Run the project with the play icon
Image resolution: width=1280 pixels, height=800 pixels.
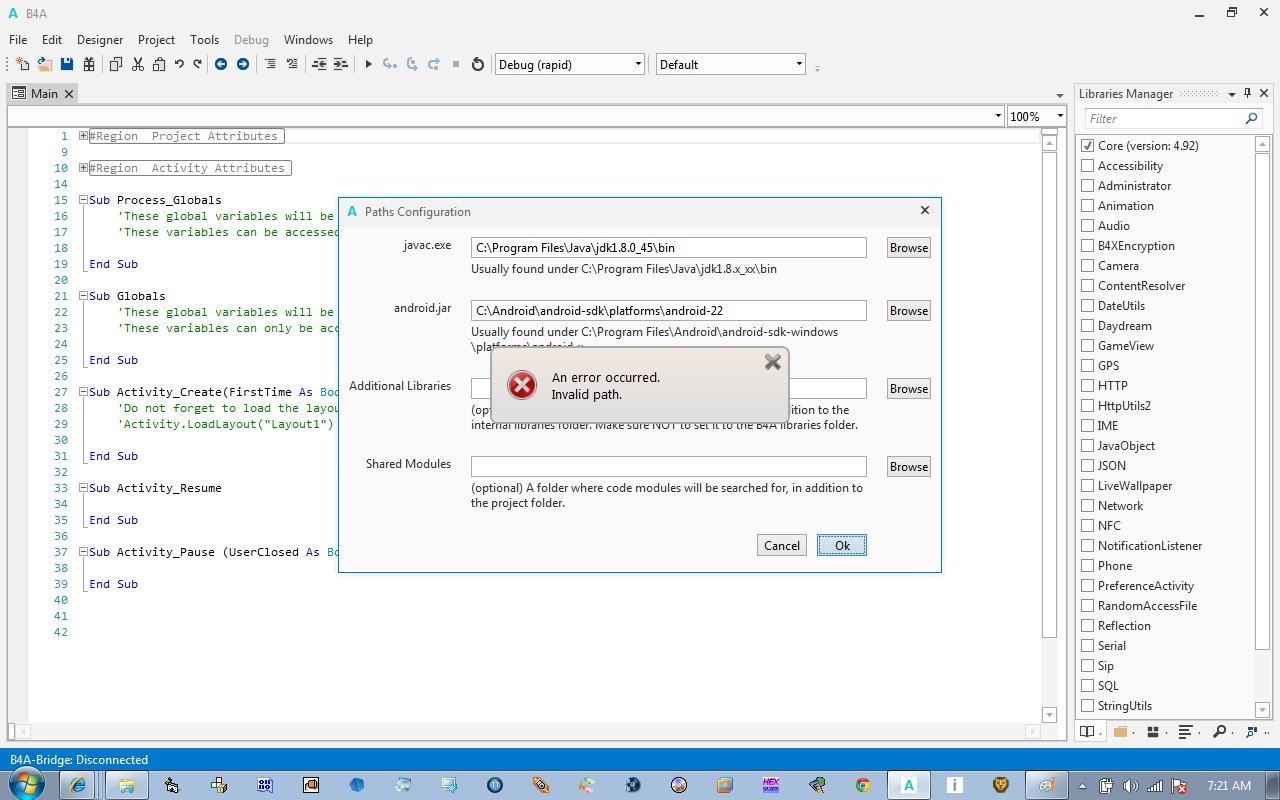point(368,64)
